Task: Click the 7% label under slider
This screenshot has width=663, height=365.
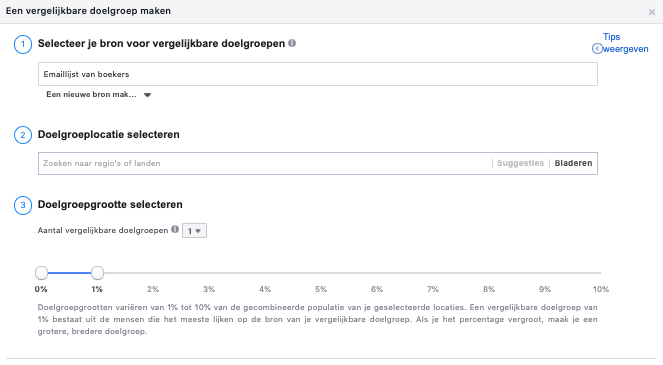Action: click(433, 289)
